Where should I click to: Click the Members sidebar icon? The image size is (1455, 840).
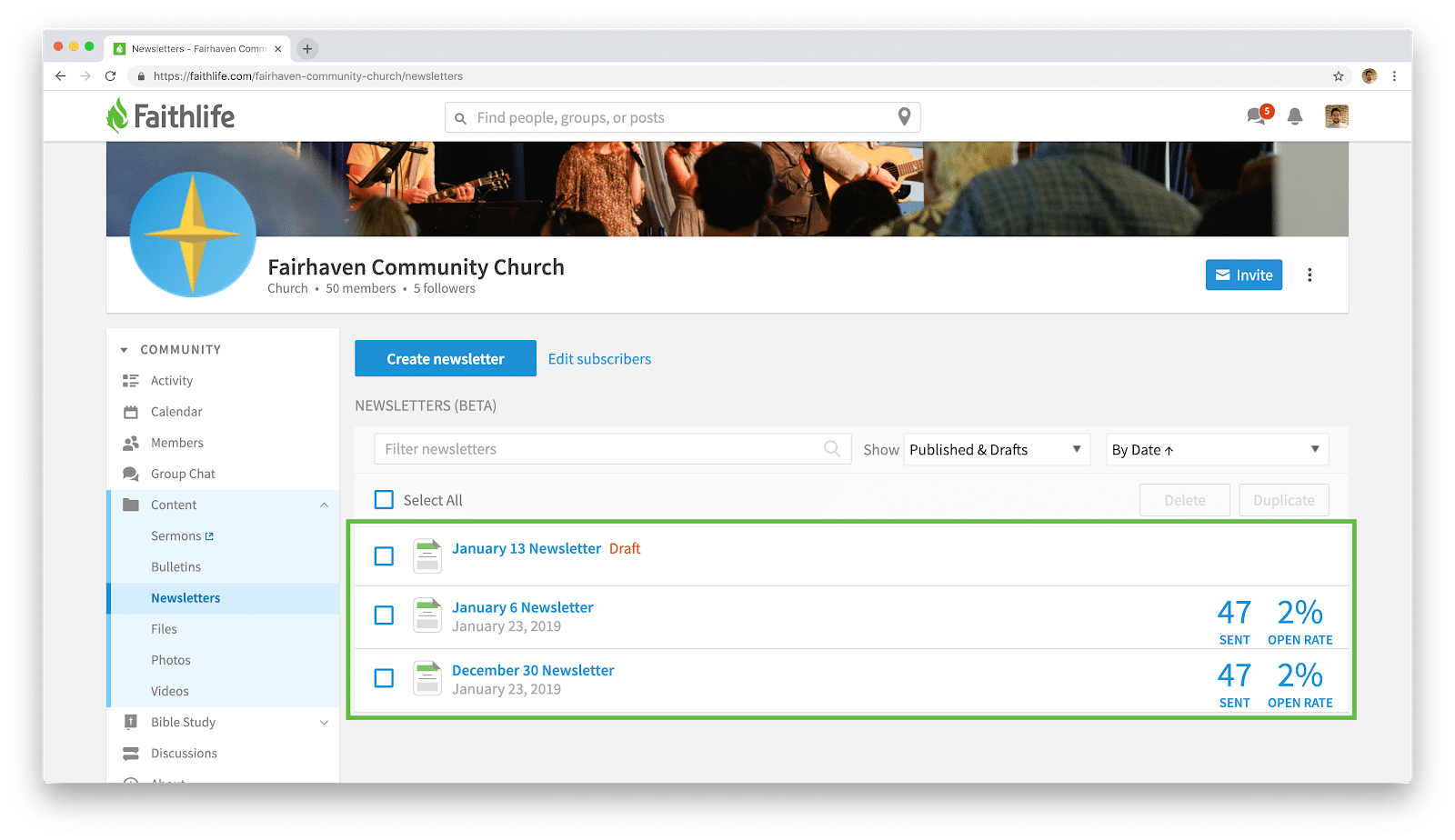point(131,443)
